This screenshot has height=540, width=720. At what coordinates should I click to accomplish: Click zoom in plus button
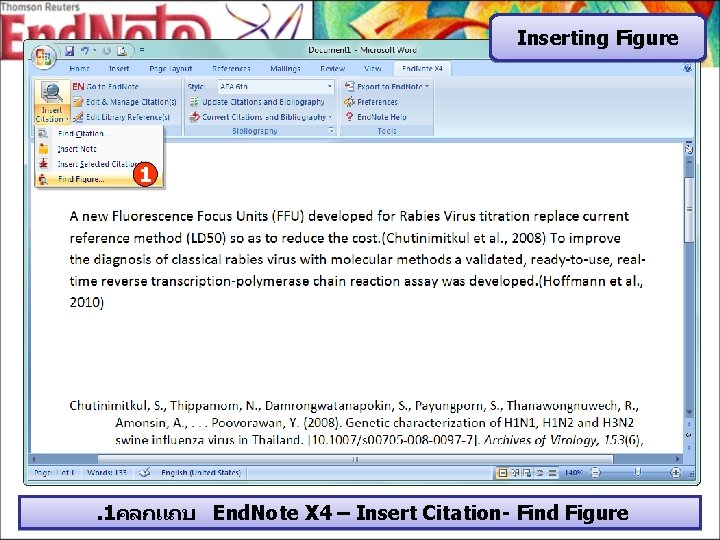click(675, 472)
